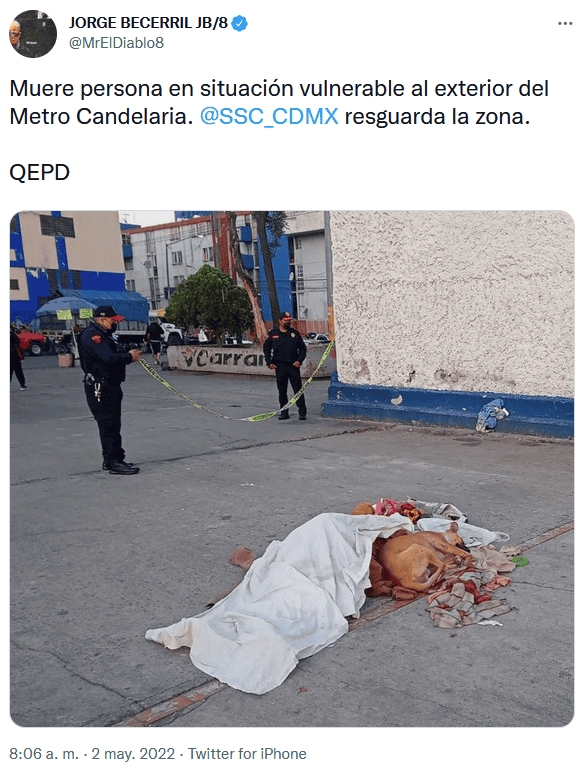The image size is (584, 764).
Task: Click the dog lying in the photo
Action: click(423, 557)
